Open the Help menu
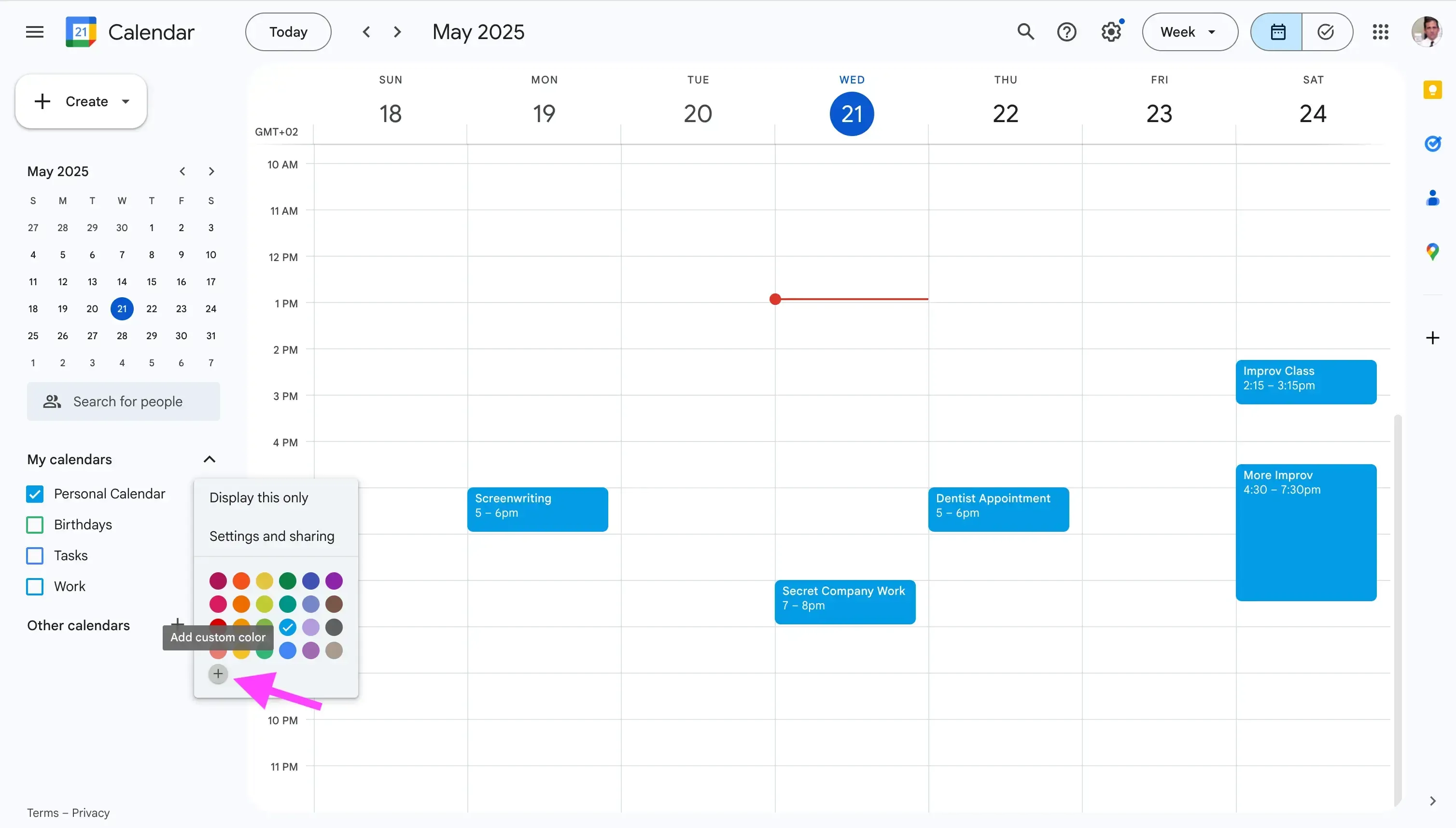The height and width of the screenshot is (828, 1456). [x=1066, y=31]
